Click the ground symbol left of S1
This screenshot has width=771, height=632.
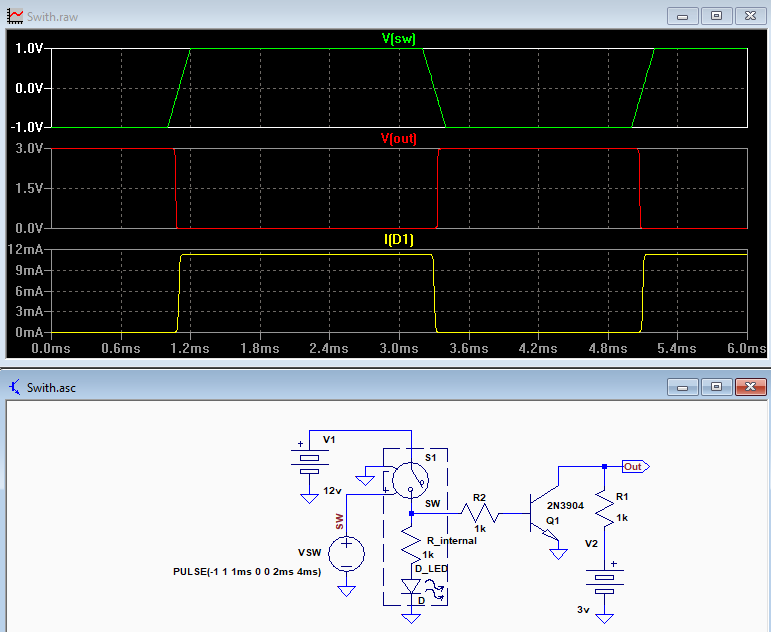click(x=365, y=480)
